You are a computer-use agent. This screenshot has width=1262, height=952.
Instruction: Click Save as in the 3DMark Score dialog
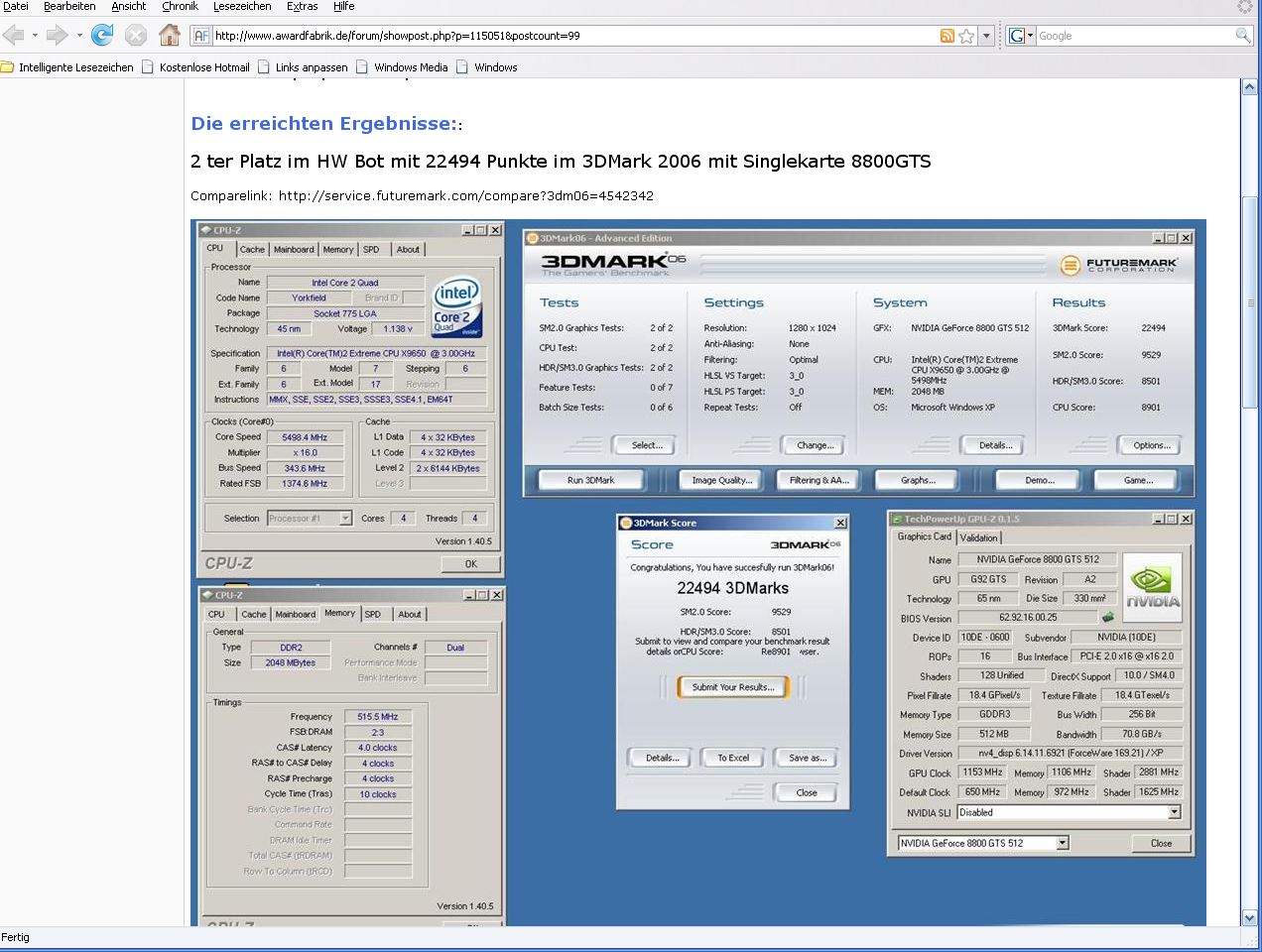[807, 758]
